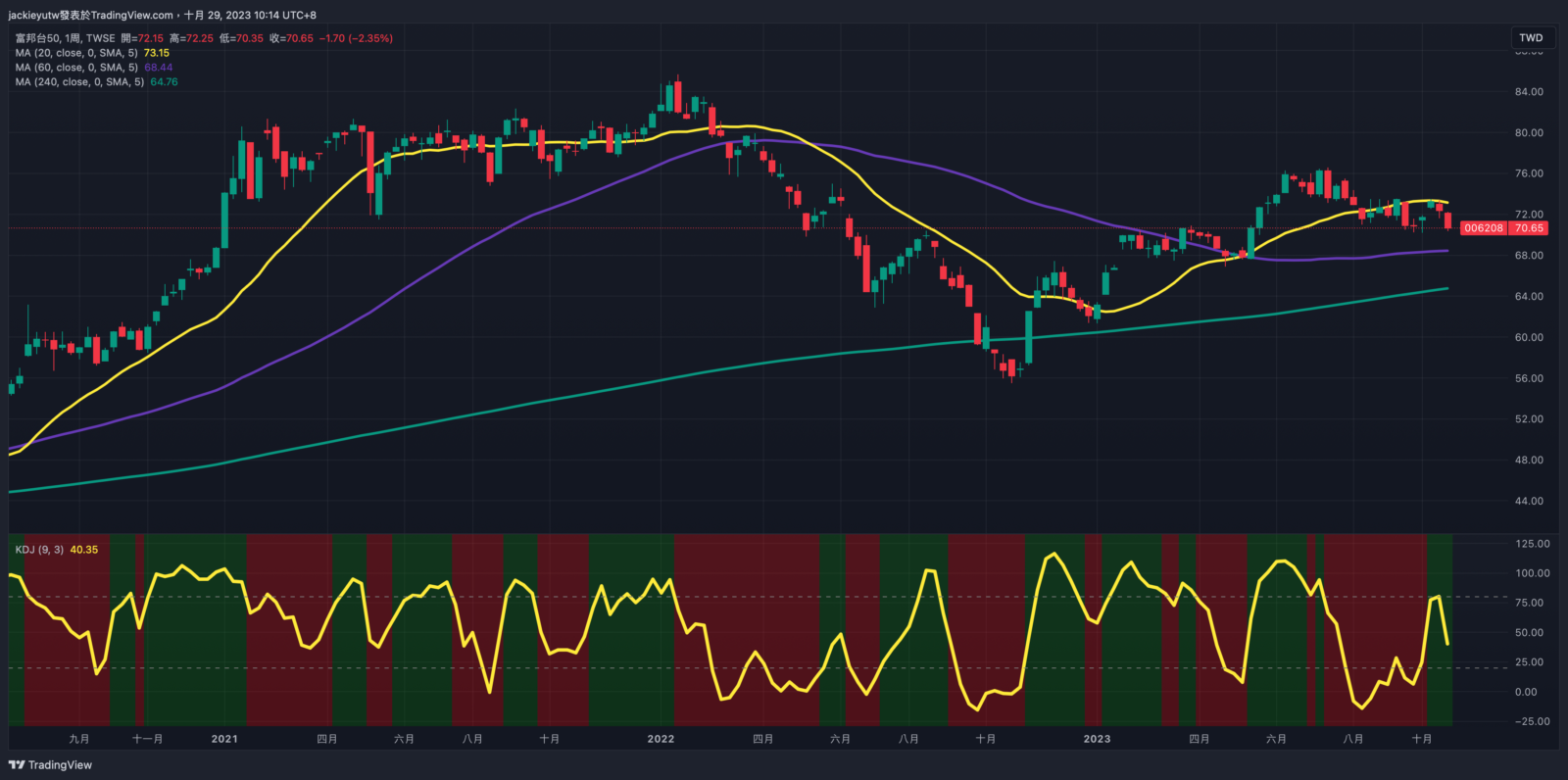Click the green 64.76 MA value
Screen dimensions: 1568x780
(164, 82)
